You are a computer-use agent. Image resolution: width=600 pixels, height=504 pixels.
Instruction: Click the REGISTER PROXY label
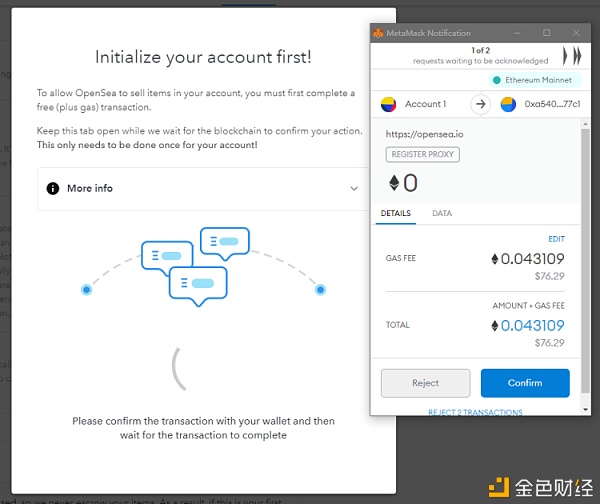coord(422,154)
